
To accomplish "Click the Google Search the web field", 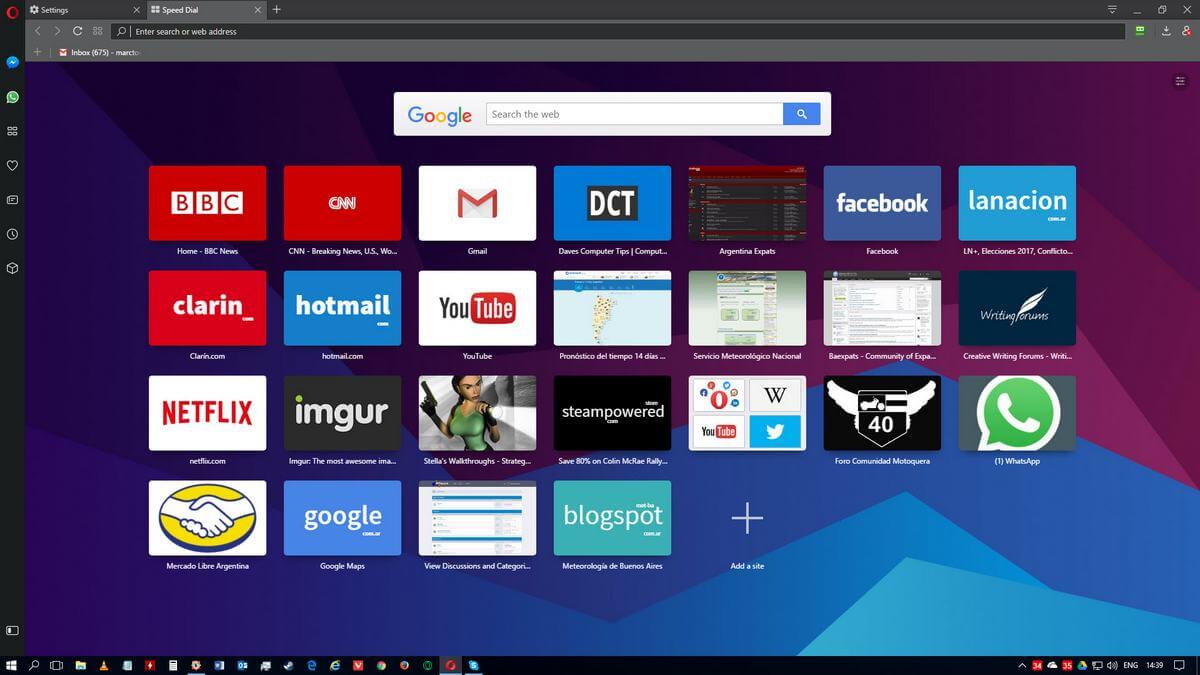I will tap(634, 114).
